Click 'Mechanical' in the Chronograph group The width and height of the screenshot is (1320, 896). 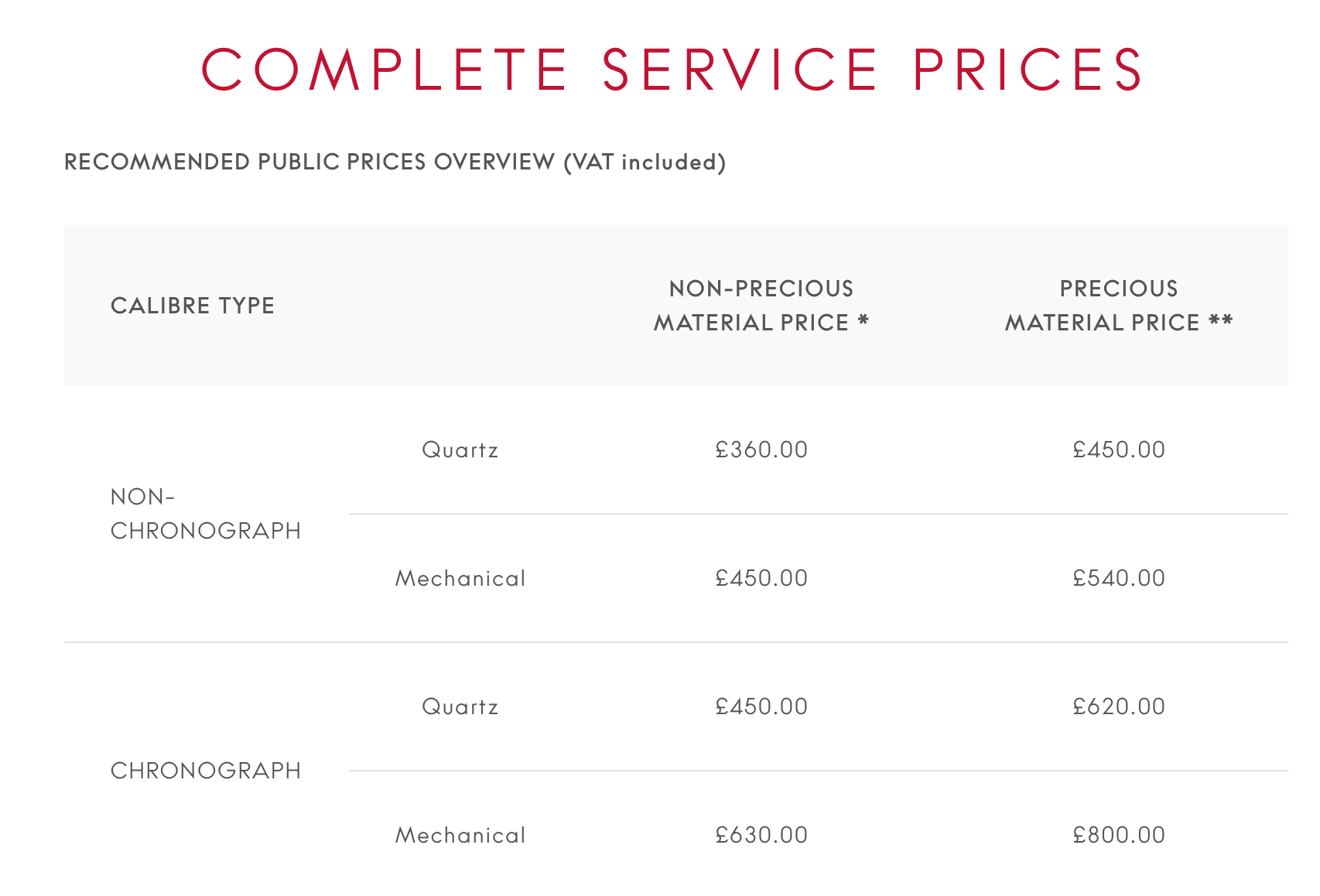(x=460, y=835)
